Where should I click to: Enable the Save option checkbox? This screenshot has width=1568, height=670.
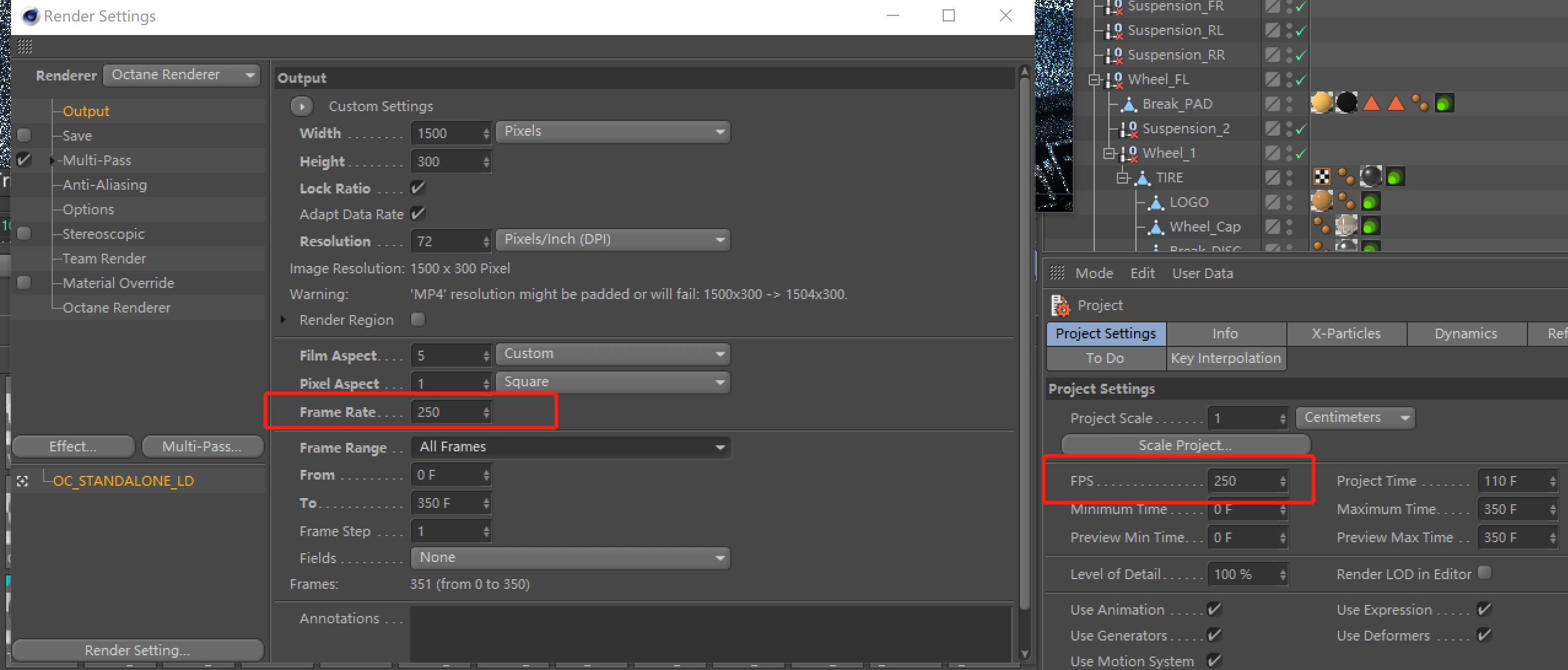[x=25, y=135]
